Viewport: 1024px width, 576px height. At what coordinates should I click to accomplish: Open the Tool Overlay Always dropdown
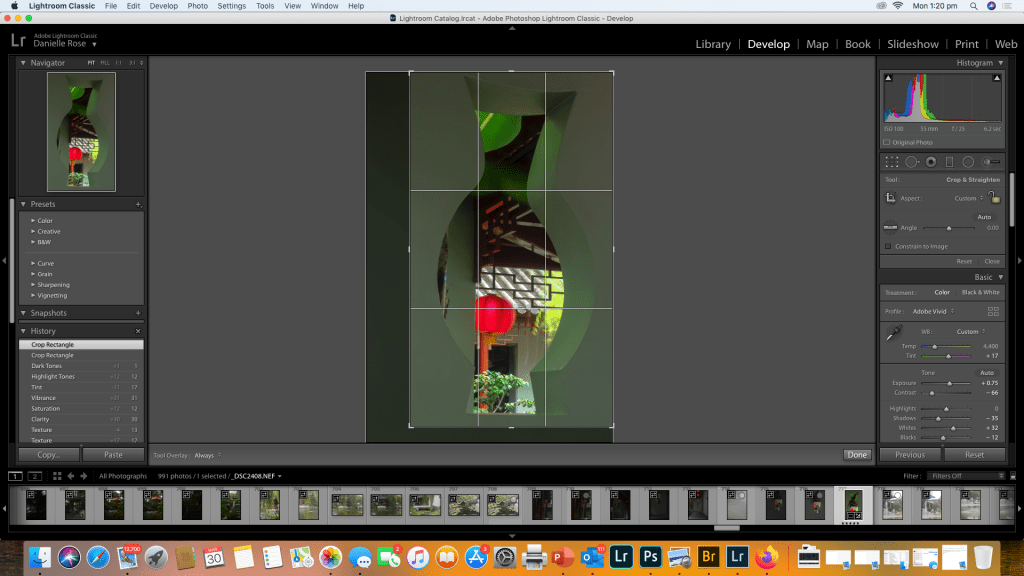(x=208, y=455)
